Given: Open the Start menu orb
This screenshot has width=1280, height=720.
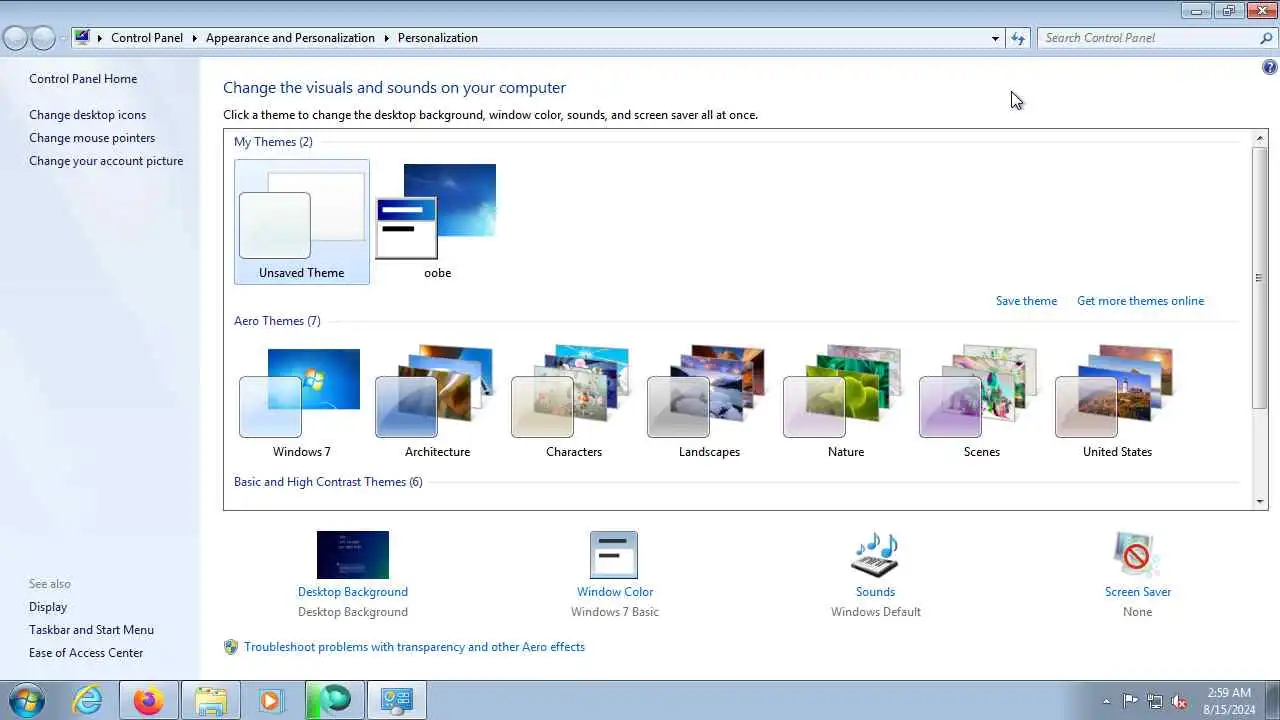Looking at the screenshot, I should click(27, 700).
